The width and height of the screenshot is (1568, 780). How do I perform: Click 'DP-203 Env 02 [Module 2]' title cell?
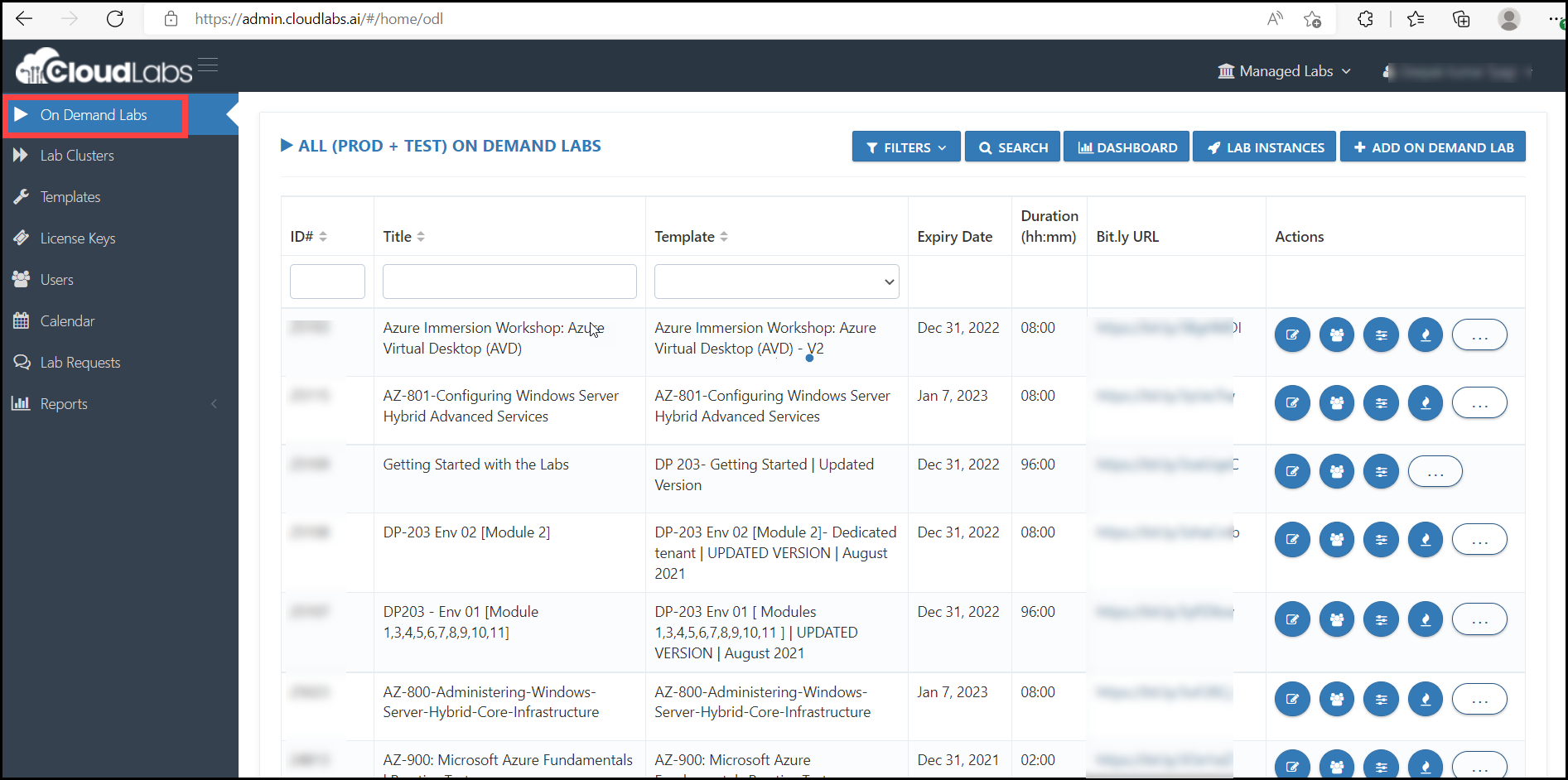point(466,532)
